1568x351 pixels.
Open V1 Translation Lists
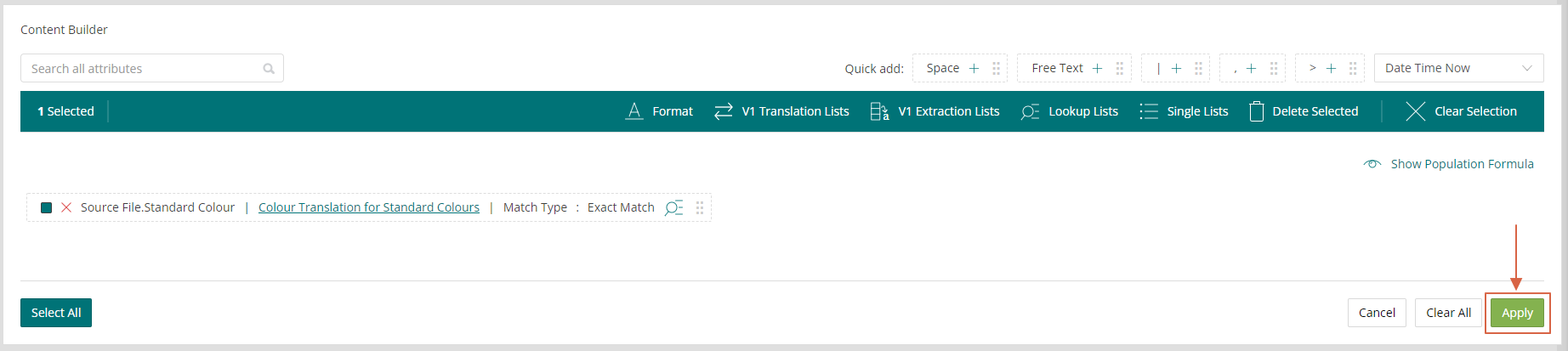point(781,111)
